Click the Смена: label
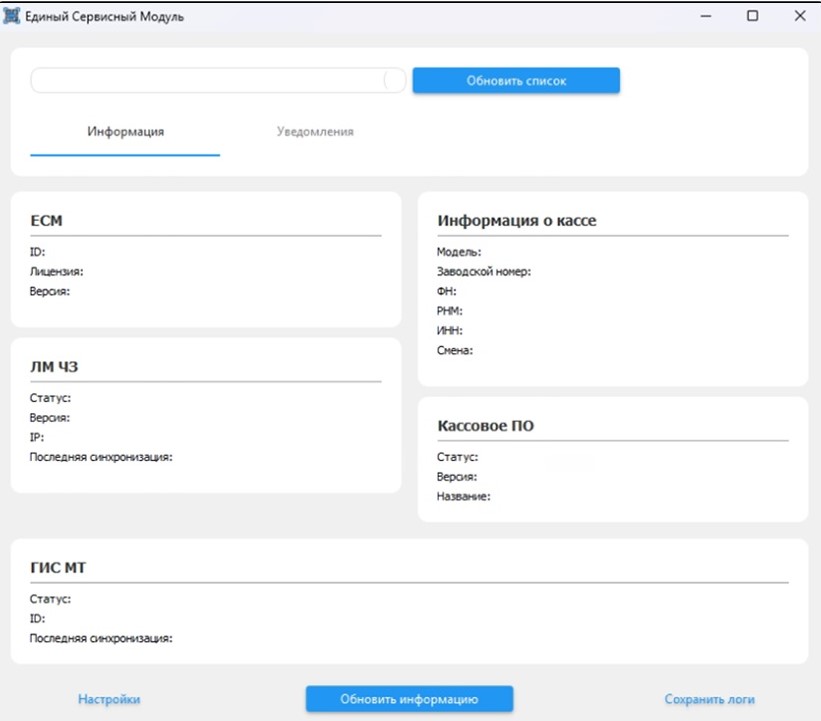This screenshot has width=821, height=721. (x=455, y=350)
